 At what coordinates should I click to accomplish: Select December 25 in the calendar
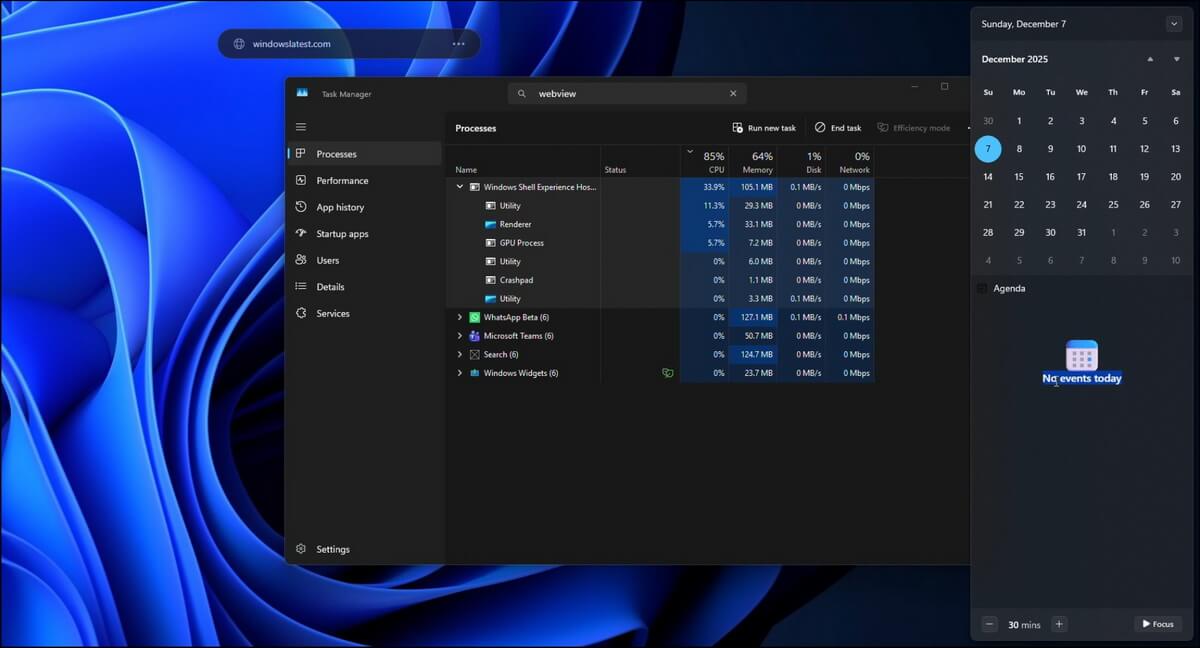1113,204
